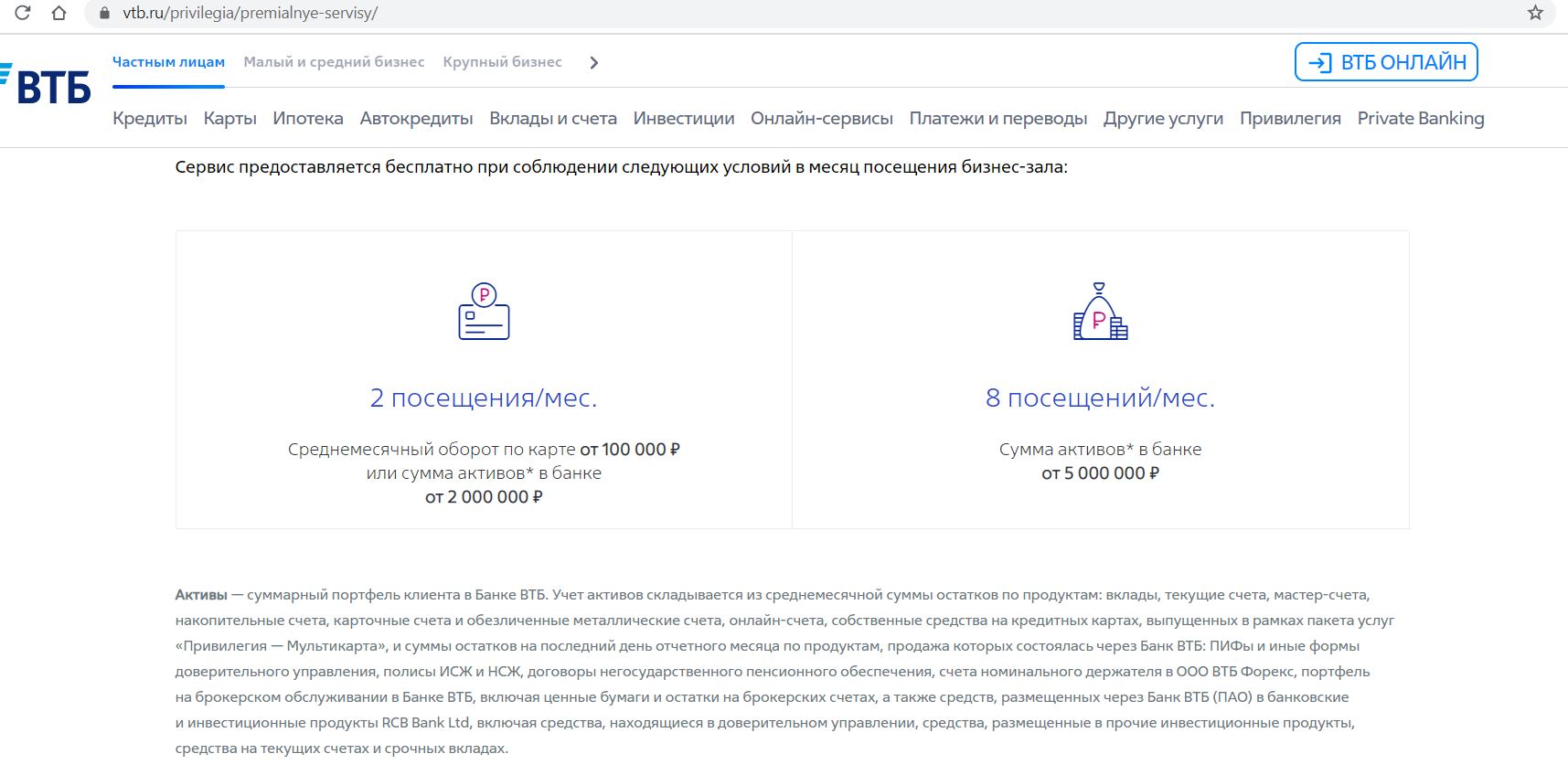Expand more audience sections with the chevron arrow
The width and height of the screenshot is (1568, 775).
594,62
